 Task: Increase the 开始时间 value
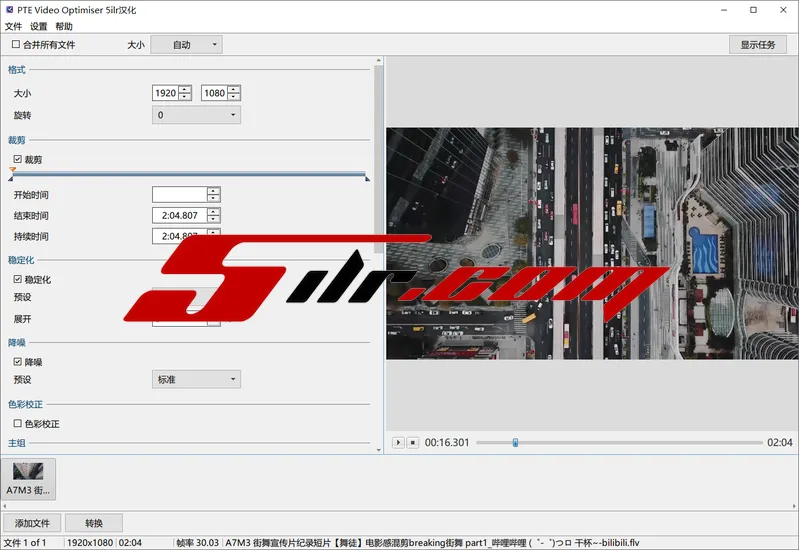coord(214,191)
